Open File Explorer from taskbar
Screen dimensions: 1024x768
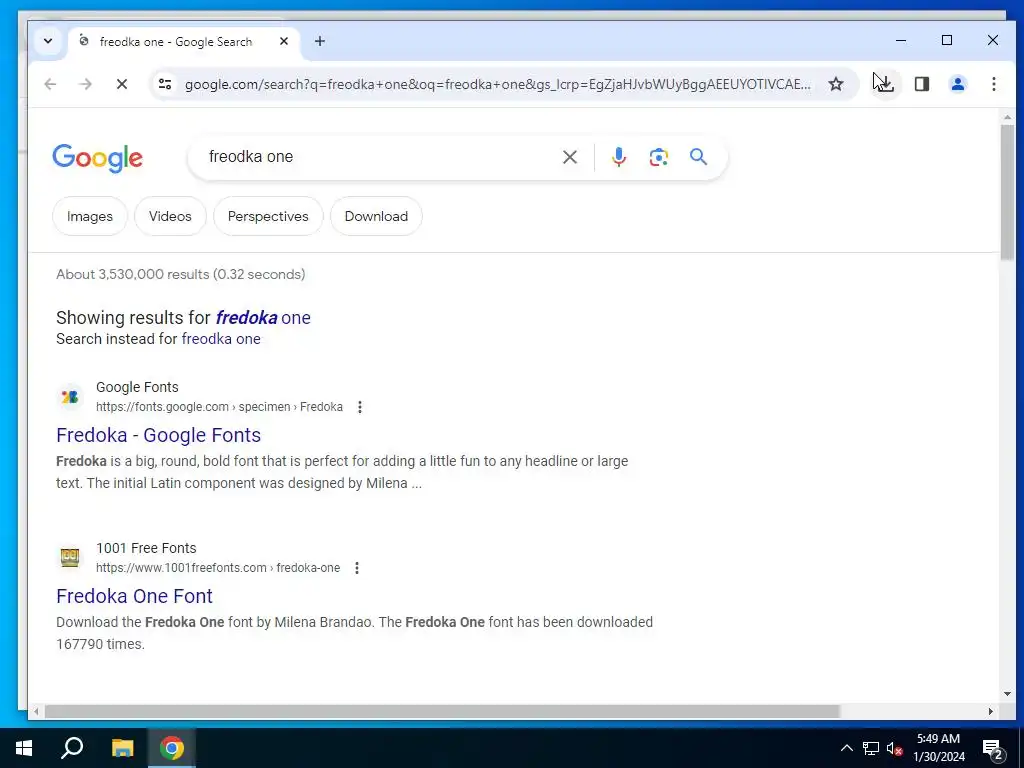[122, 748]
